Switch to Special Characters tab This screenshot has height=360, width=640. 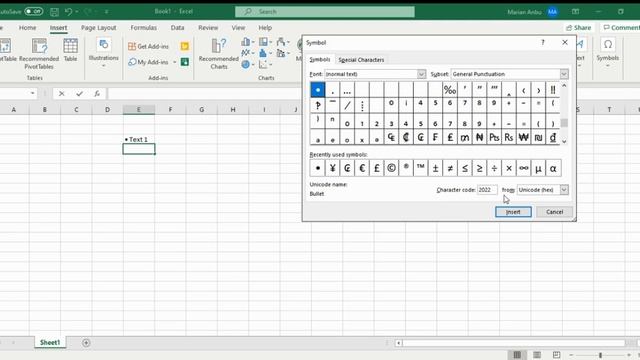[x=361, y=60]
